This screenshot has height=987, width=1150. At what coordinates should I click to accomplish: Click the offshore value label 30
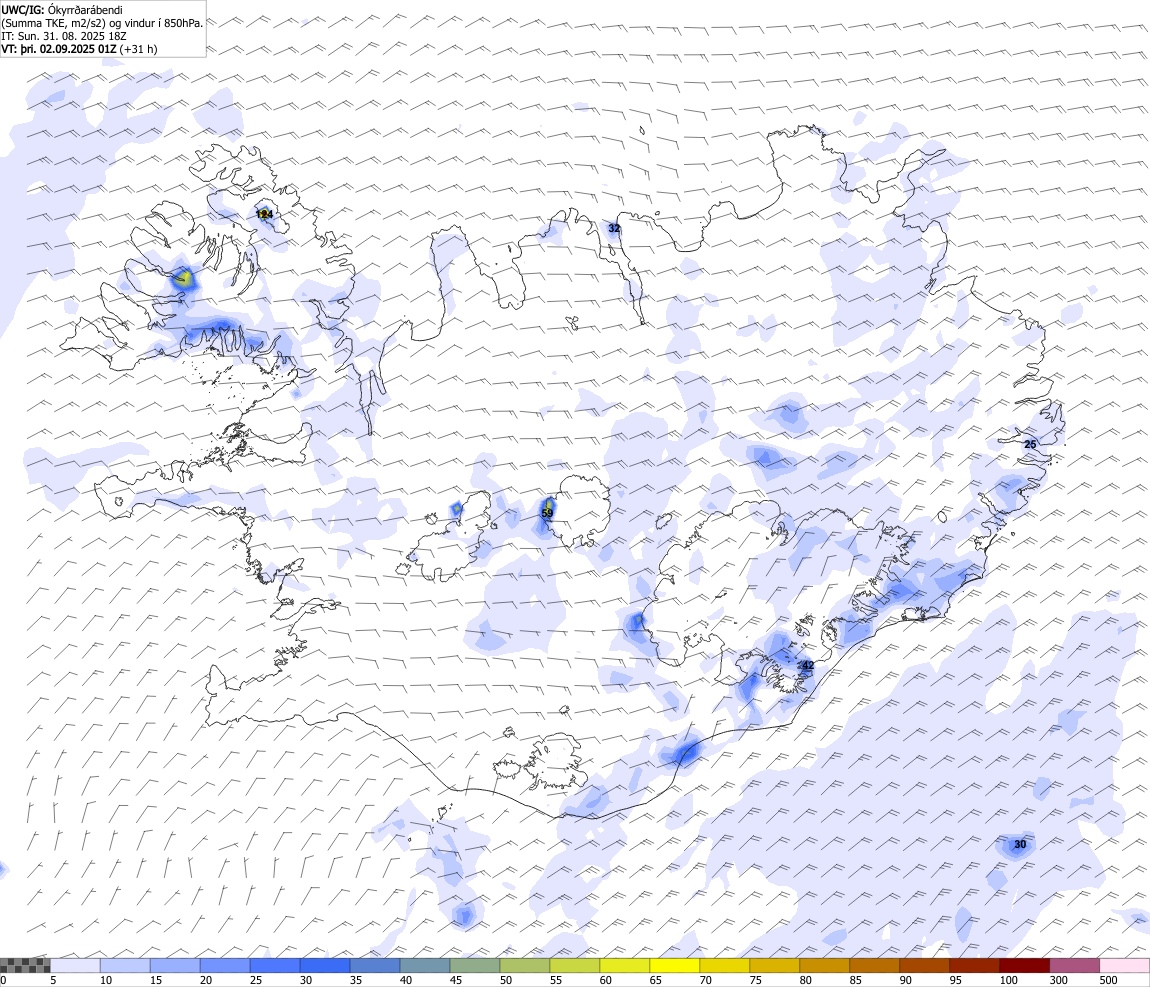tap(1020, 844)
